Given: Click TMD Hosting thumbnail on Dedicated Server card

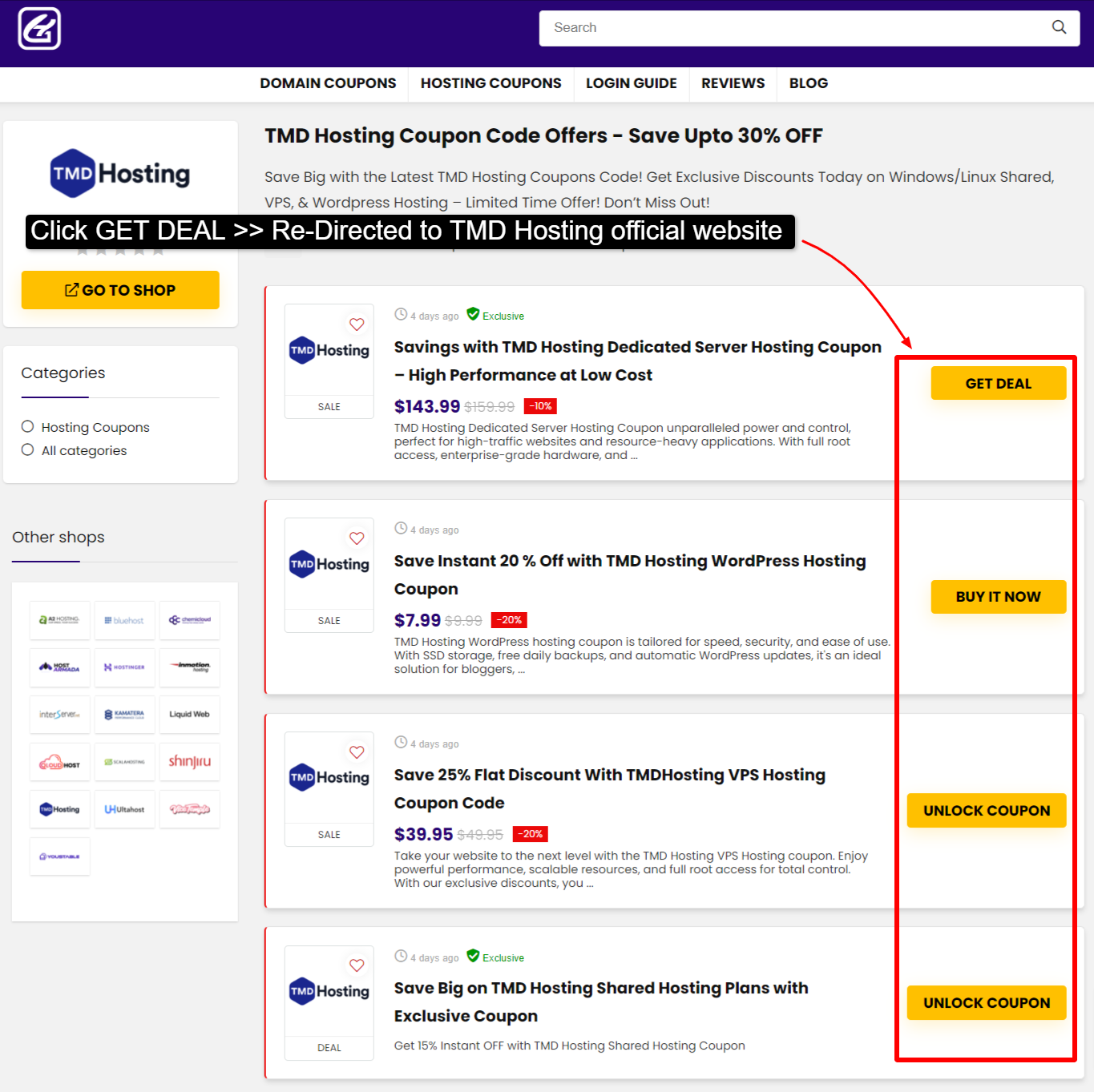Looking at the screenshot, I should point(329,350).
